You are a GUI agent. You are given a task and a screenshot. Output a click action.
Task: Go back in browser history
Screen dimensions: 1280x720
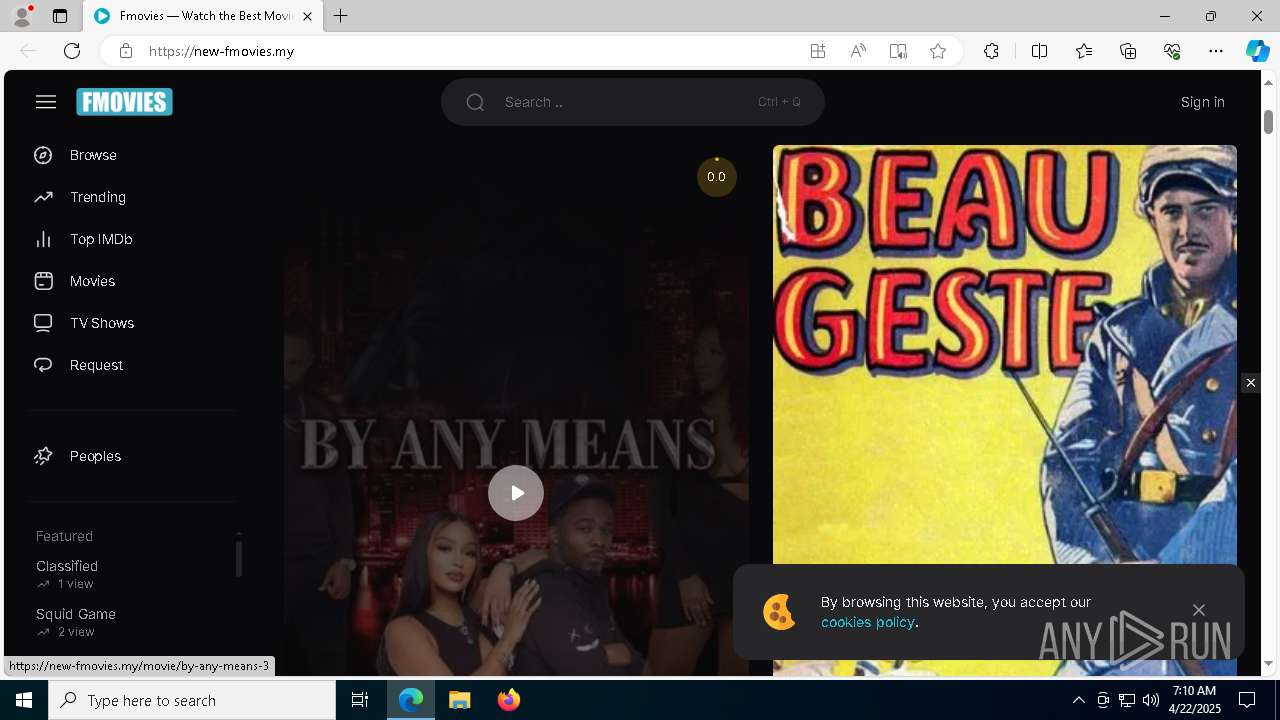click(x=28, y=51)
